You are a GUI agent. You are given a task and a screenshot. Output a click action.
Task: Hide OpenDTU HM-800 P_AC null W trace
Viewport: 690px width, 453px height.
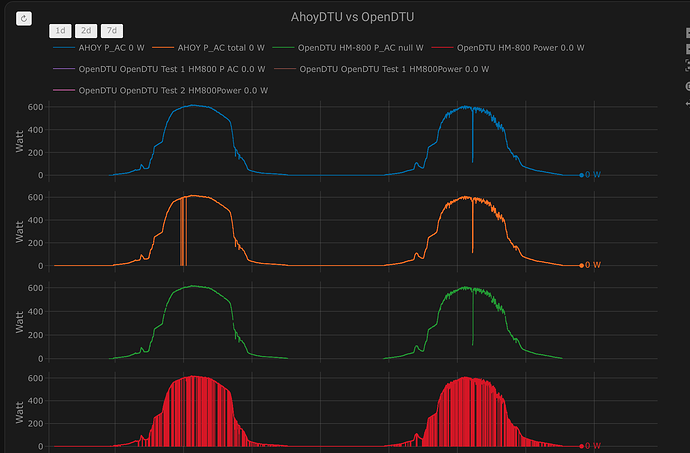click(348, 48)
